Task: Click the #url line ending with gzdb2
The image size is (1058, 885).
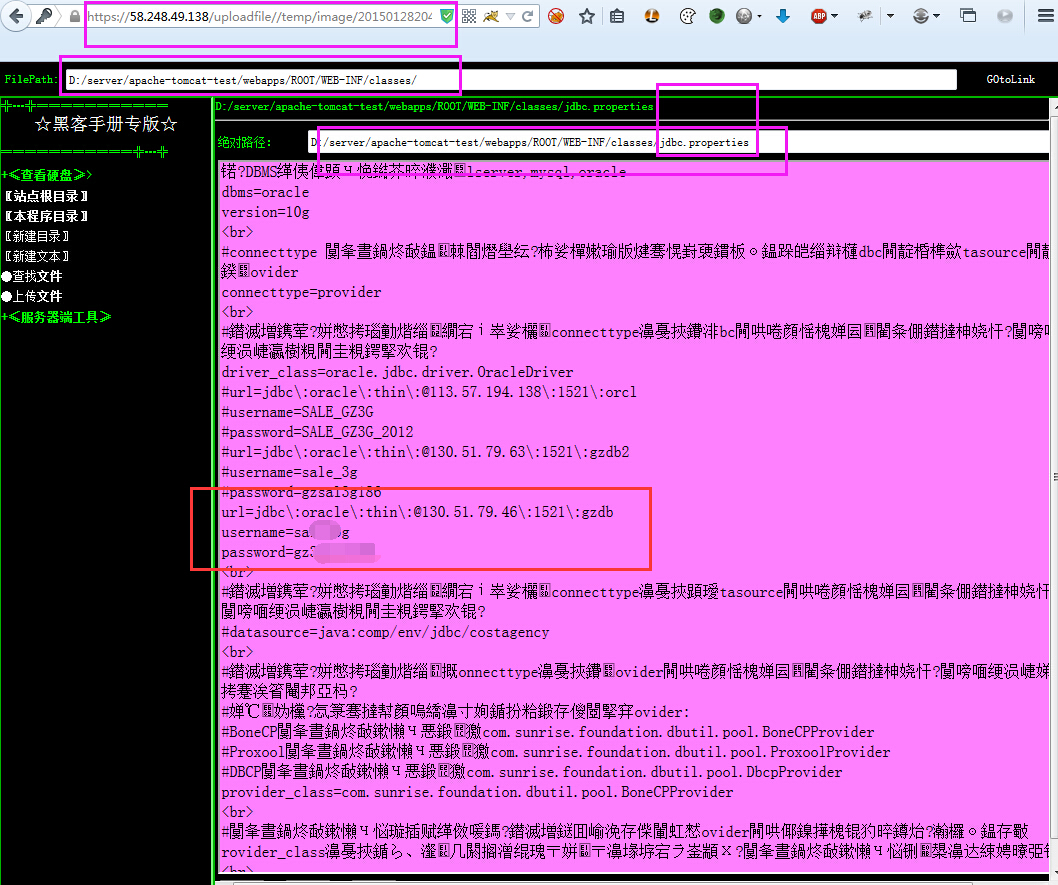Action: tap(425, 453)
